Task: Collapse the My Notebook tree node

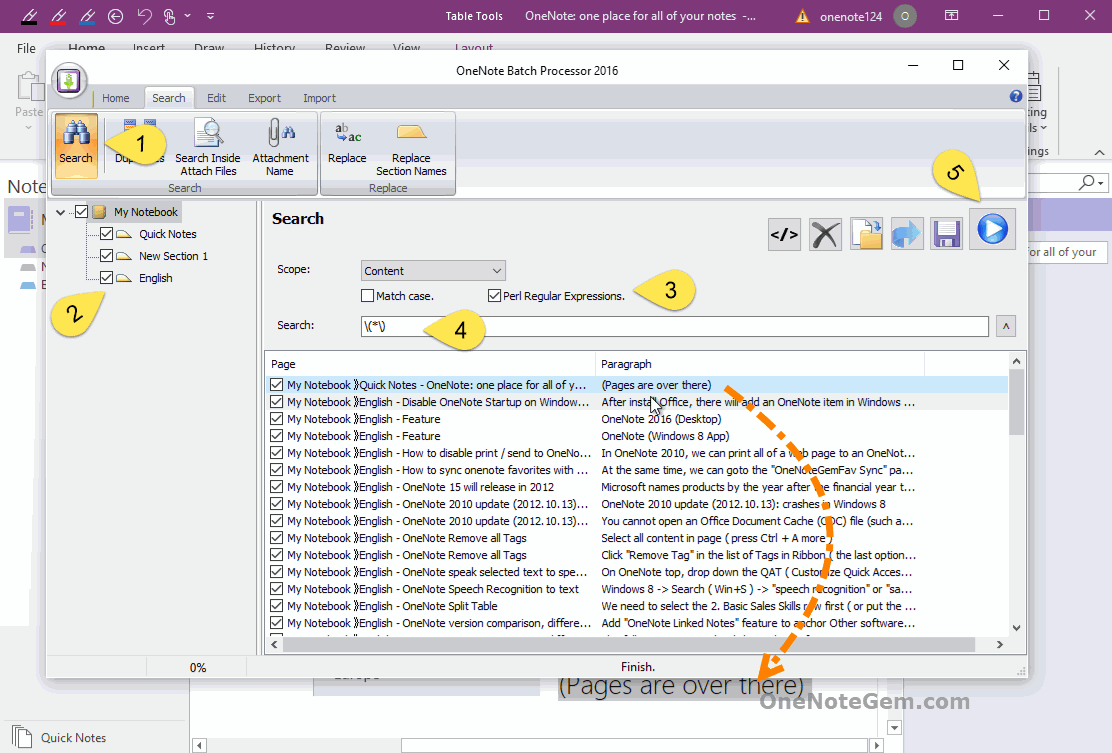Action: 61,212
